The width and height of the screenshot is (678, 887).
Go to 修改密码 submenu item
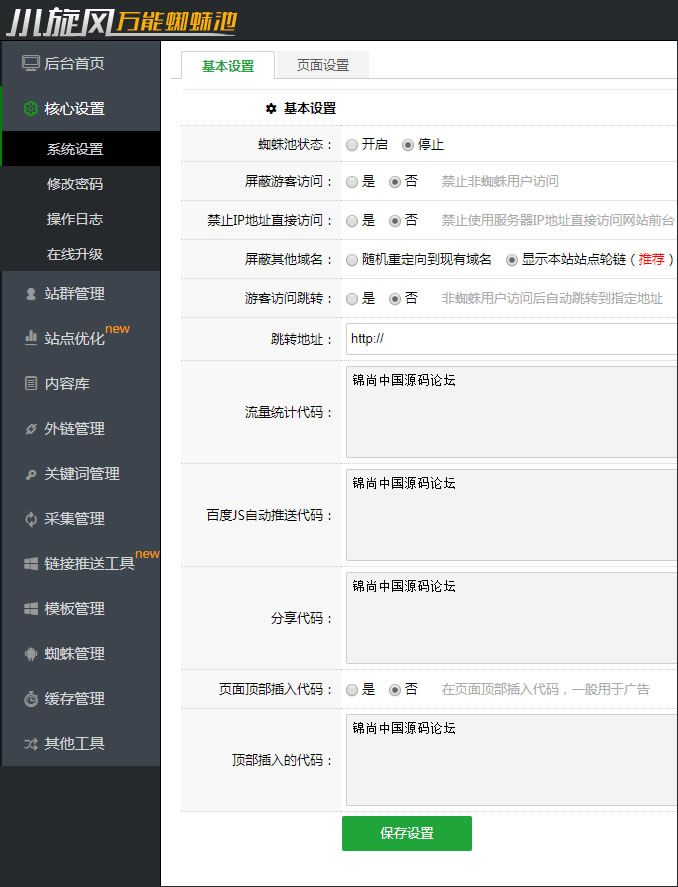[x=81, y=184]
